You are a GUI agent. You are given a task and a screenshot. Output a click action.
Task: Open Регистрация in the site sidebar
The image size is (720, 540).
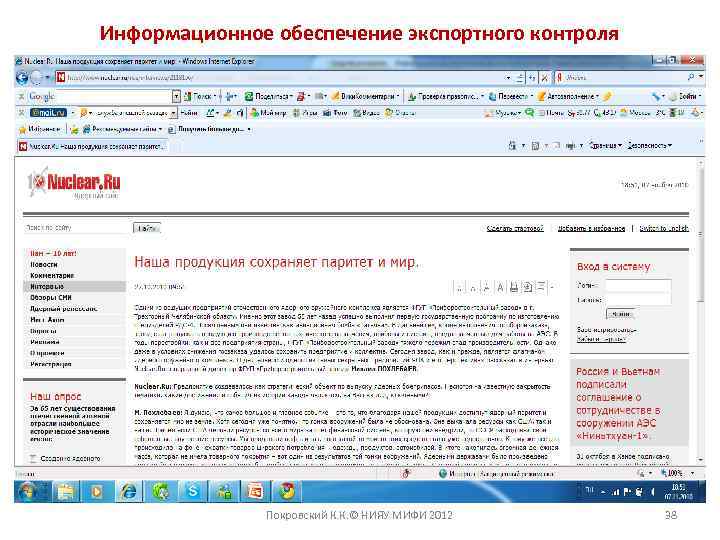51,364
